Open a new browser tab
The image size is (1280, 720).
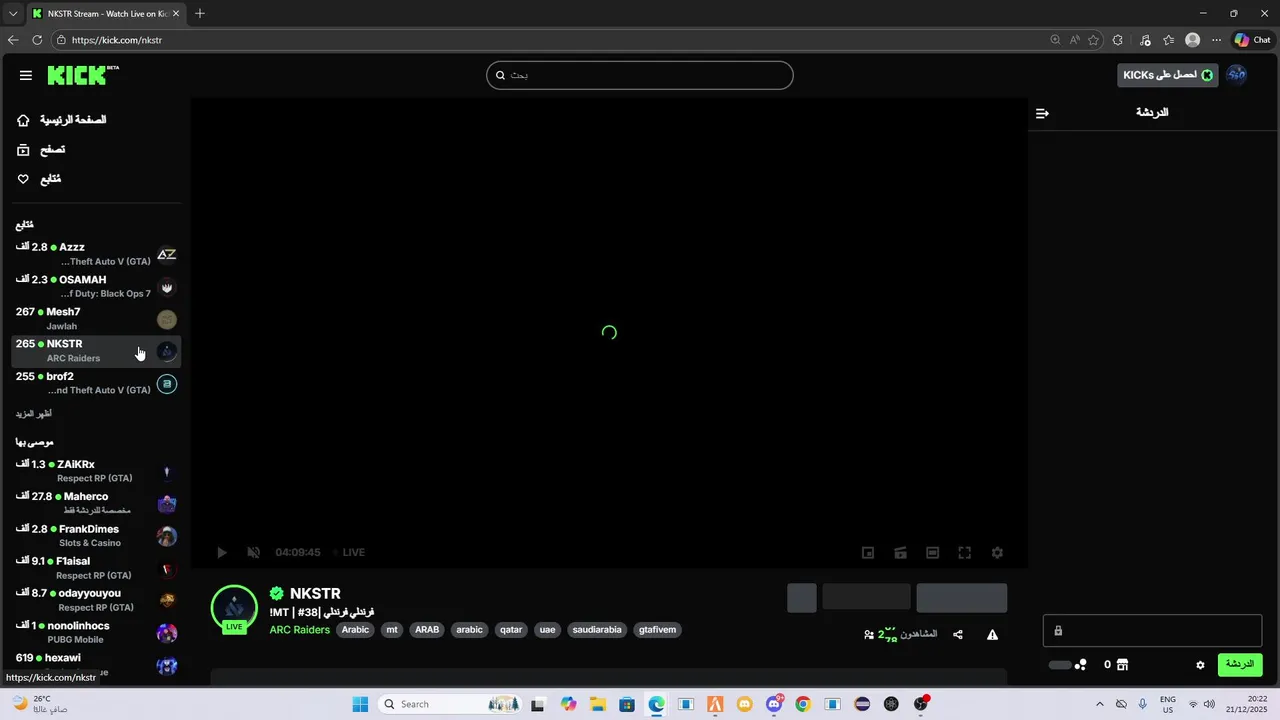pyautogui.click(x=200, y=13)
